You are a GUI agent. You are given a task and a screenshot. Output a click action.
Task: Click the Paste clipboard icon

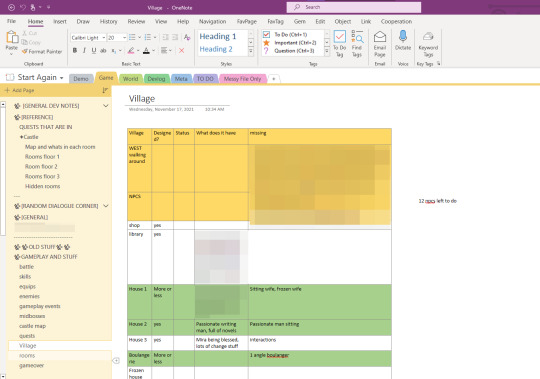click(x=12, y=37)
